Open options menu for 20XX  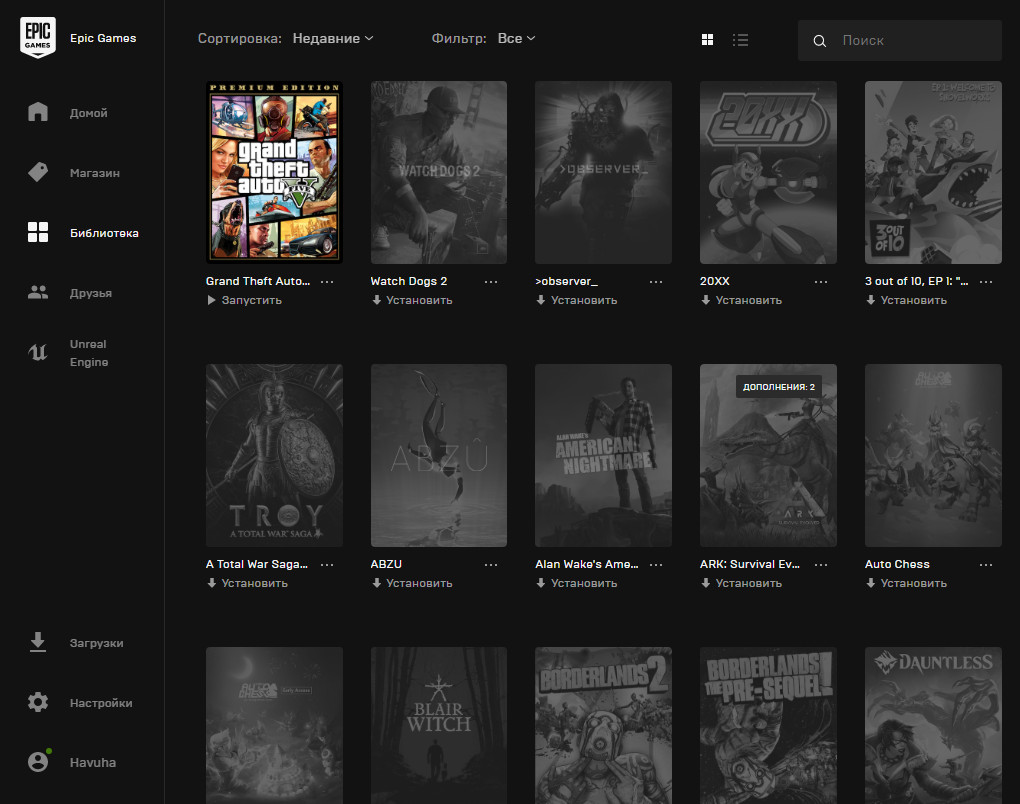[821, 282]
